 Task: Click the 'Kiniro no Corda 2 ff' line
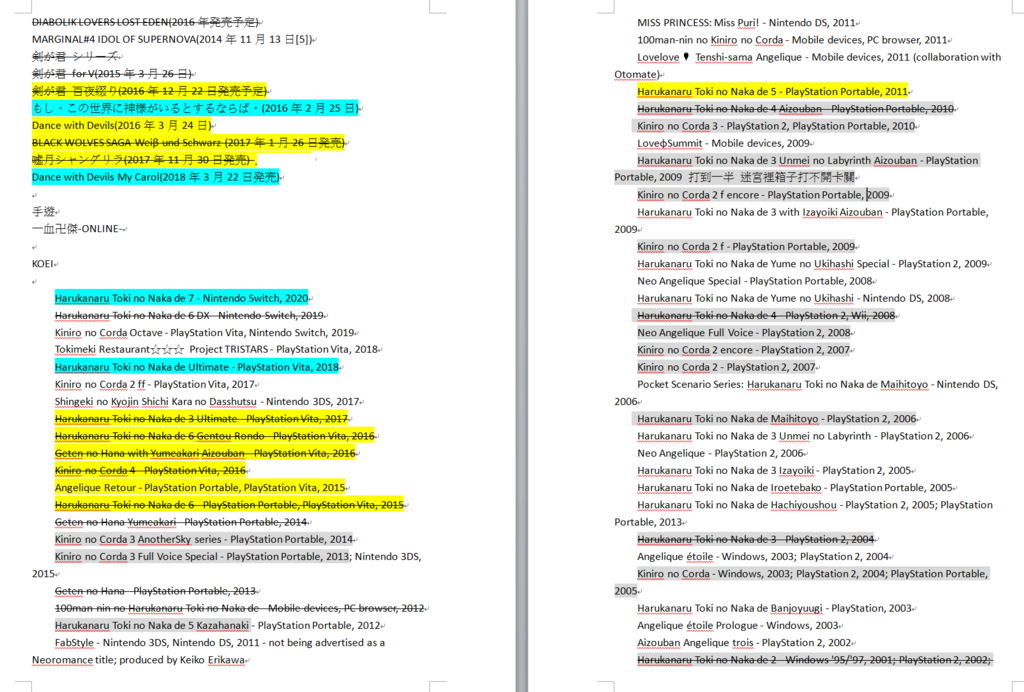tap(155, 385)
